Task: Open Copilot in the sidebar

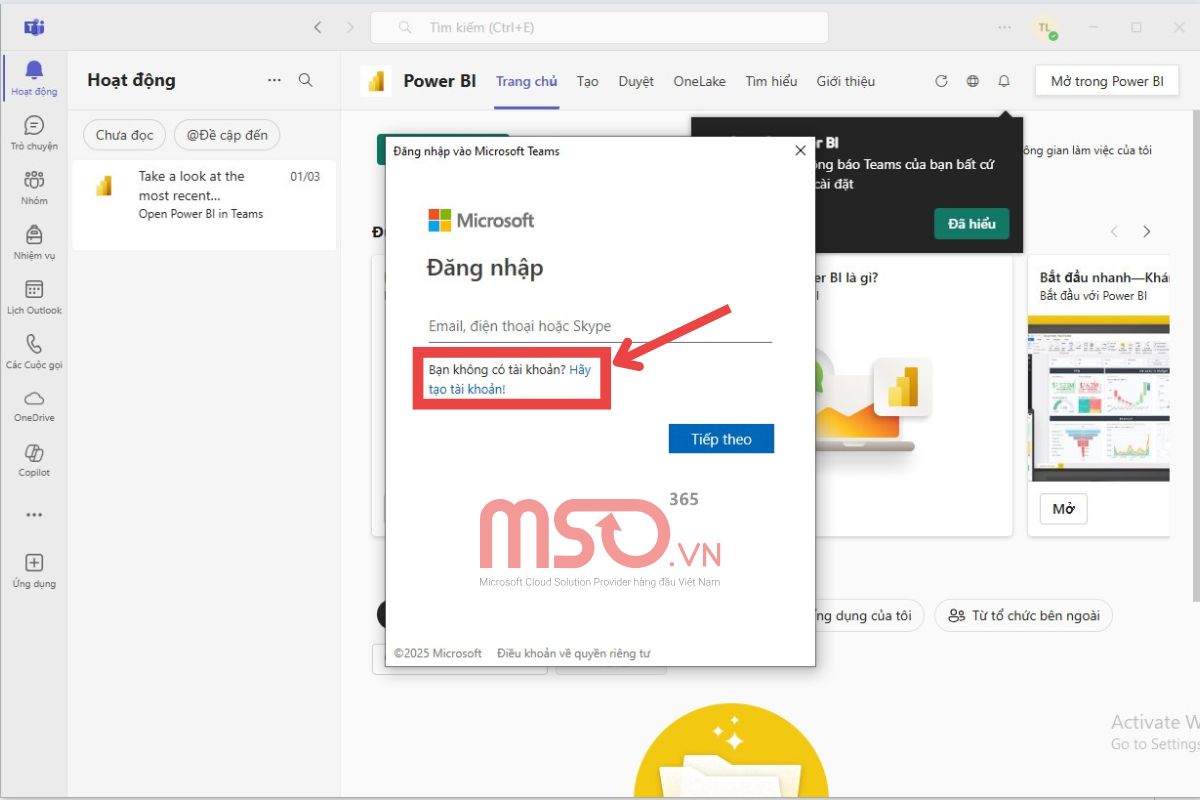Action: coord(34,460)
